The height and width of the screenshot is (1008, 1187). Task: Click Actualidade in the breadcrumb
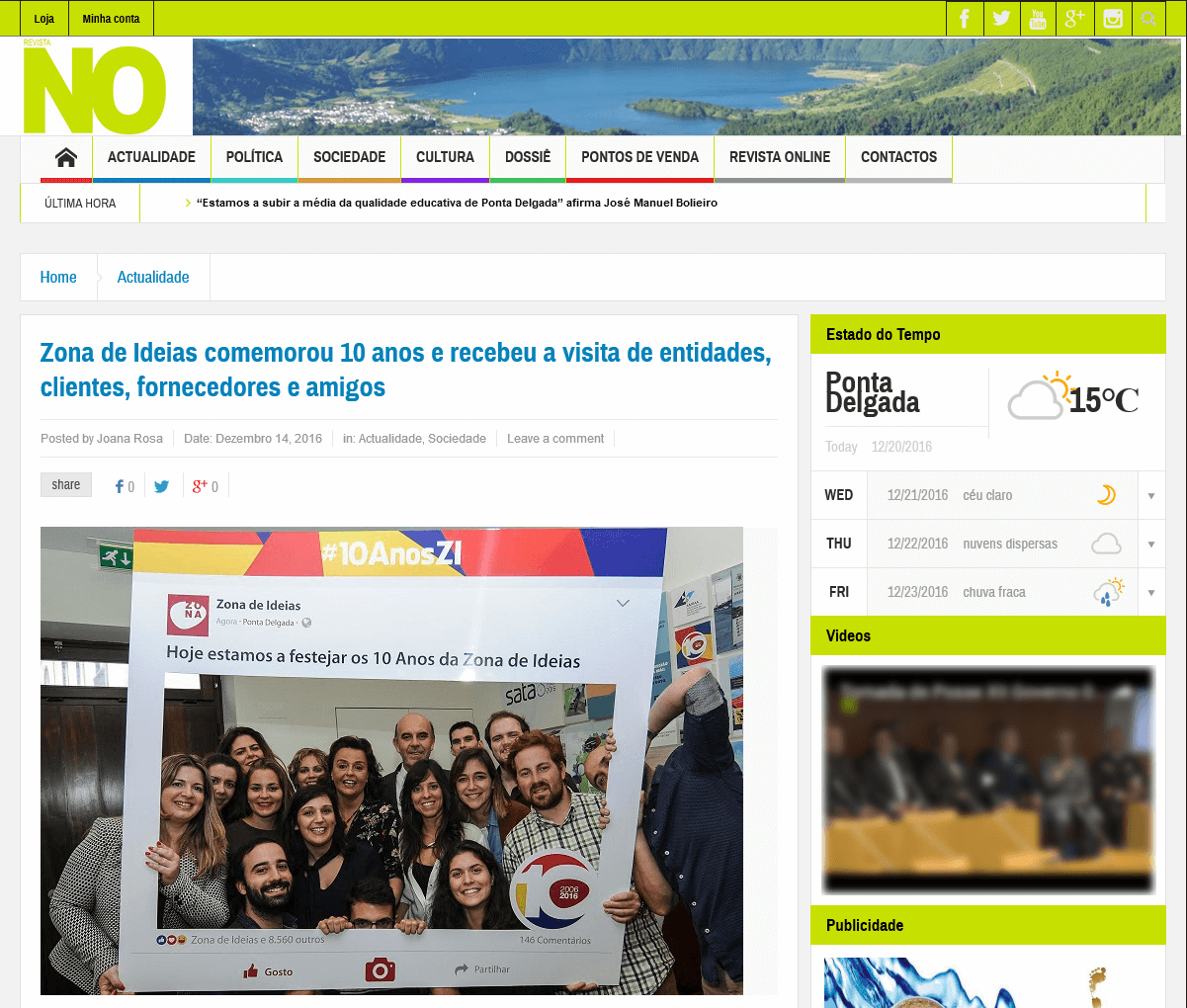point(153,278)
